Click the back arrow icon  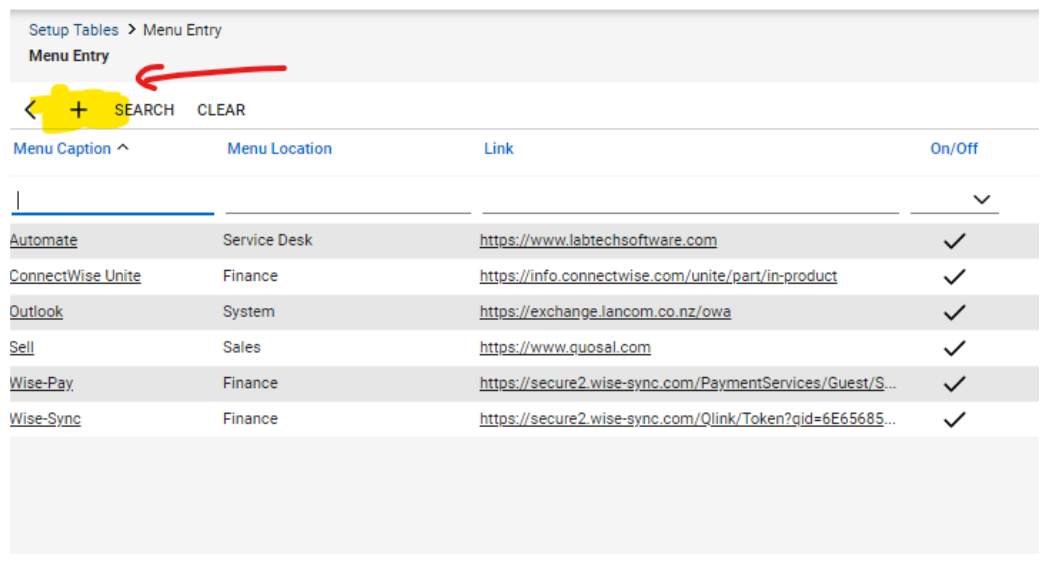tap(30, 109)
